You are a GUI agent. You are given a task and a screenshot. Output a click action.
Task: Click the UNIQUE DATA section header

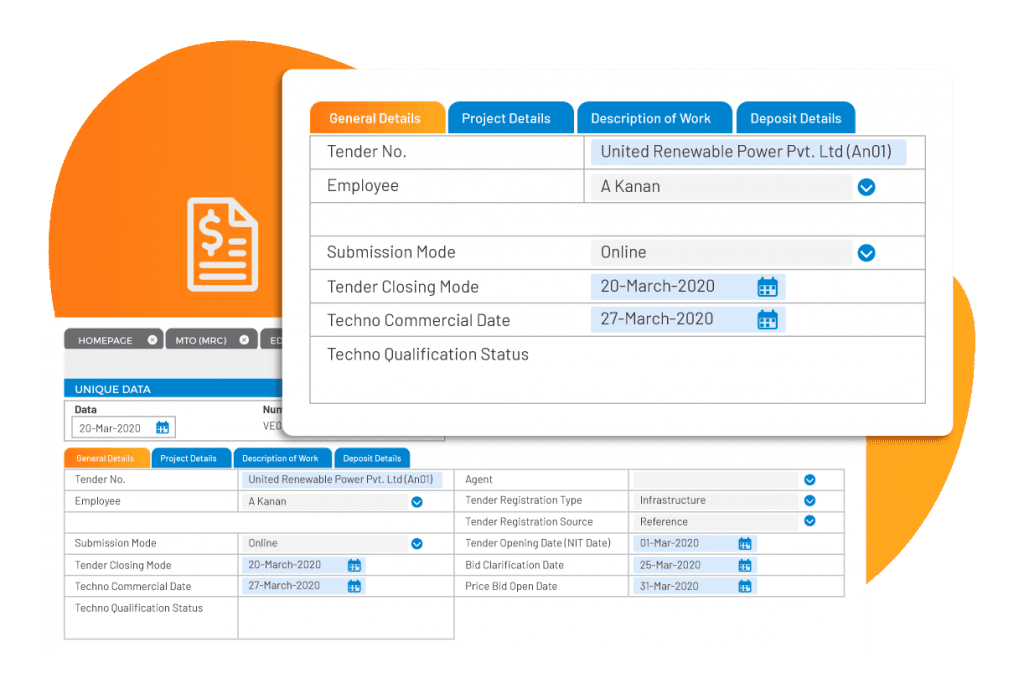[x=113, y=389]
